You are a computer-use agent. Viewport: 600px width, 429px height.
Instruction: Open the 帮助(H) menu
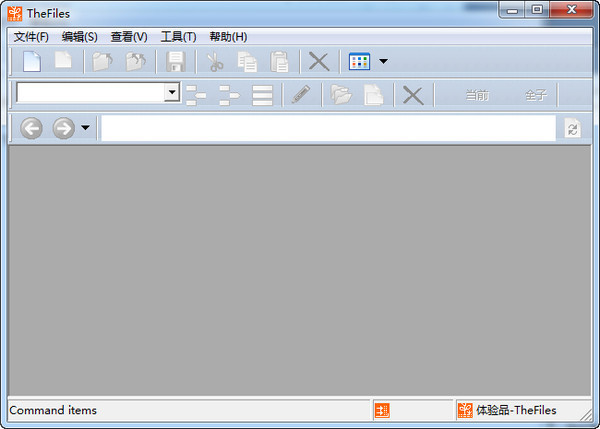228,37
